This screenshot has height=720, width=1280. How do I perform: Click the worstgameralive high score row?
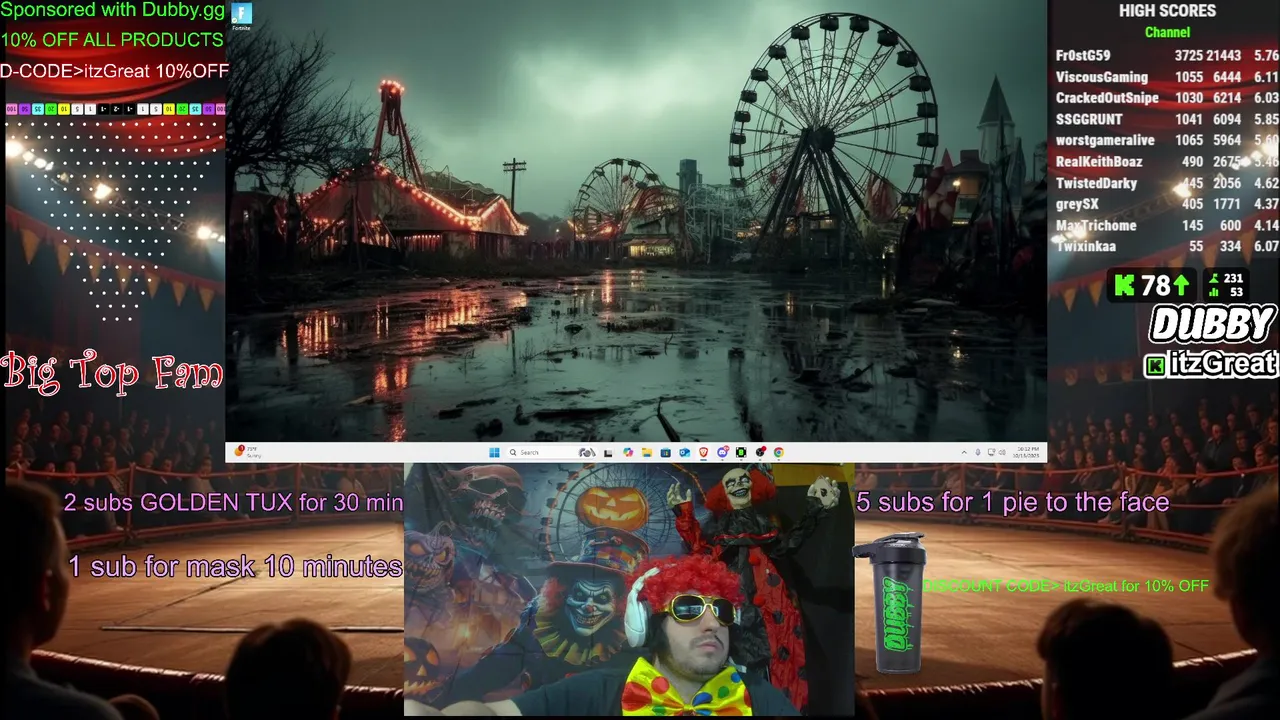coord(1167,141)
